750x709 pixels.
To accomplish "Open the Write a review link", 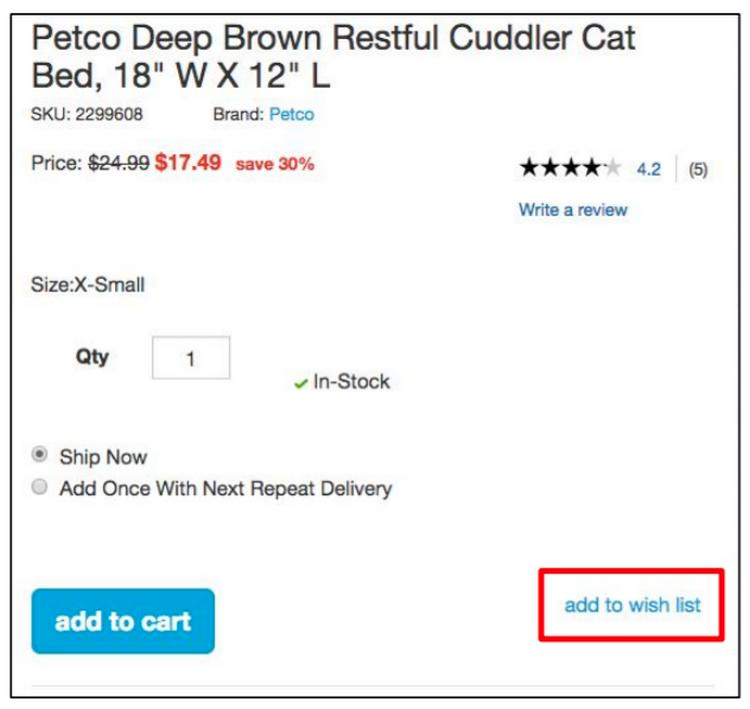I will pos(573,210).
